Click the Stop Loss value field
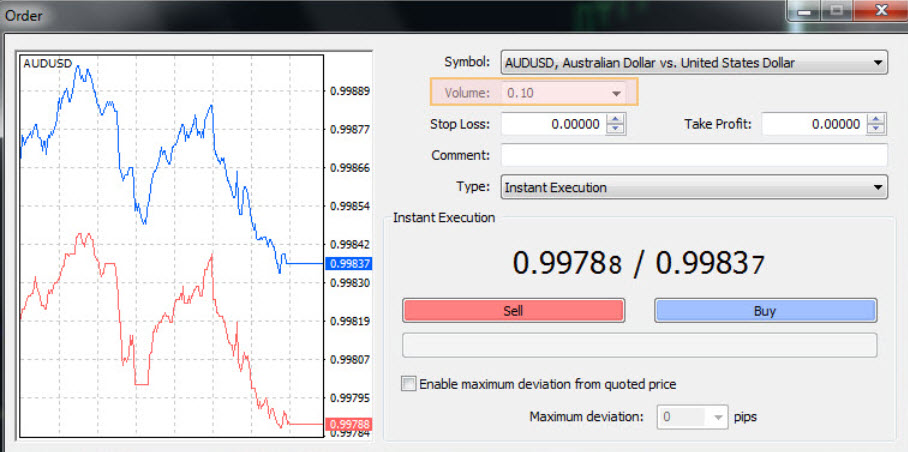This screenshot has height=452, width=908. coord(554,124)
